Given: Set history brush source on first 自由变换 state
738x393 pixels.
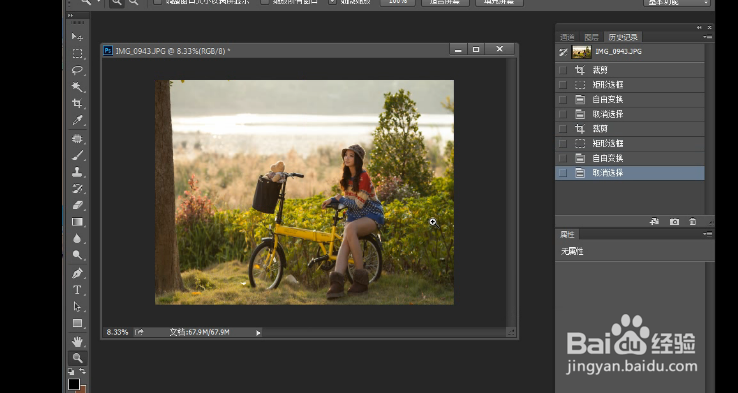Looking at the screenshot, I should click(562, 99).
